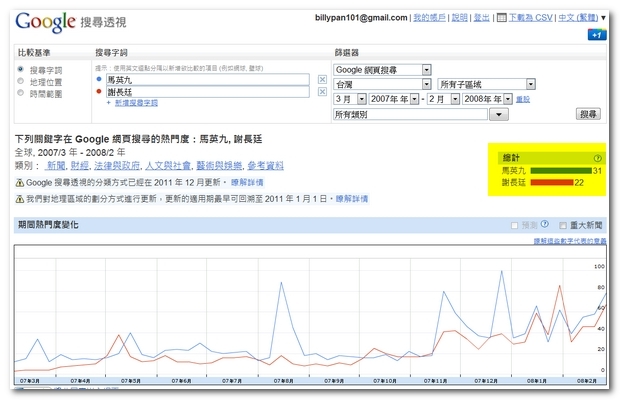620x400 pixels.
Task: Click the 登出 link
Action: (x=481, y=17)
